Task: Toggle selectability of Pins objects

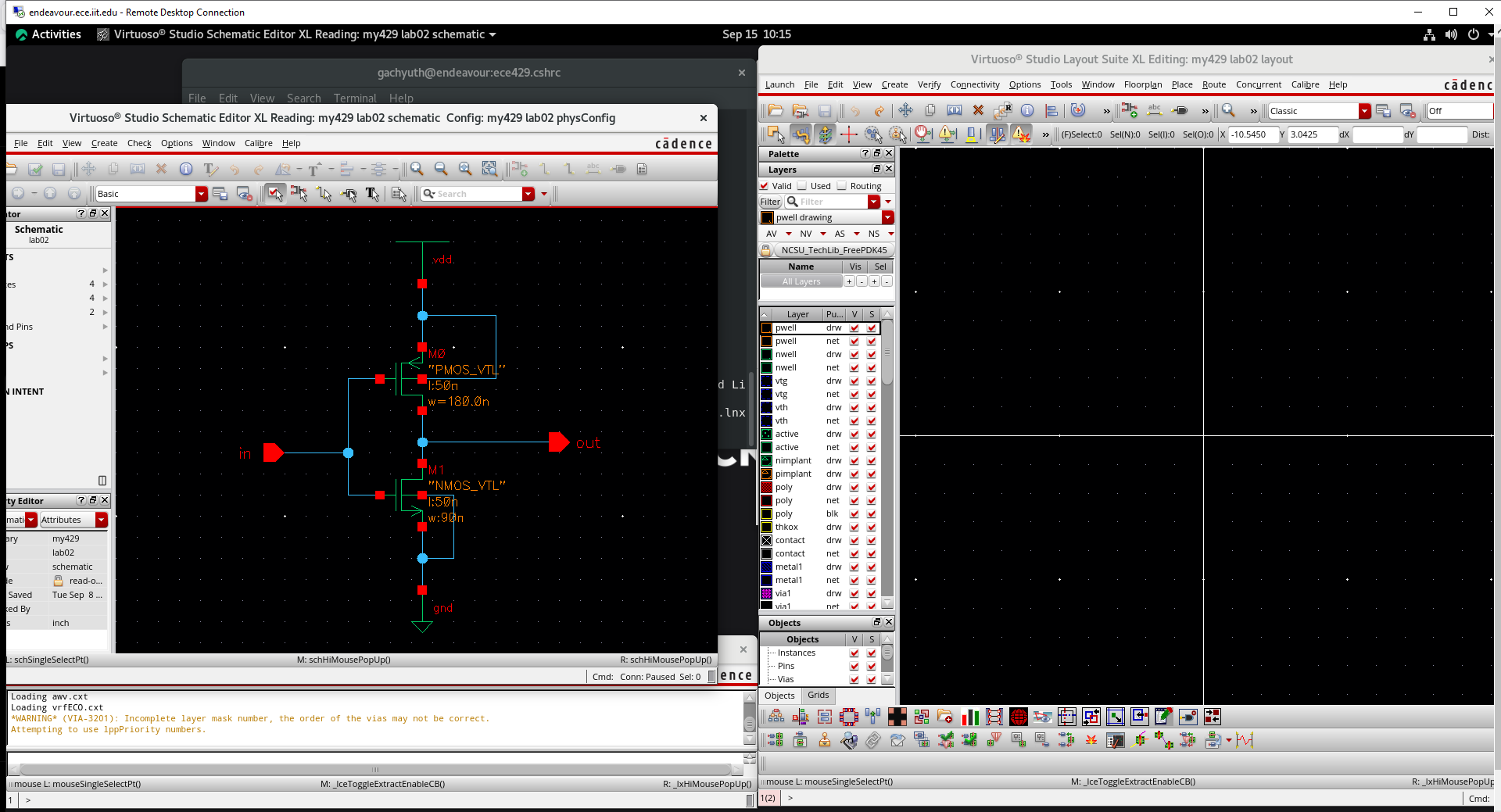Action: (x=872, y=667)
